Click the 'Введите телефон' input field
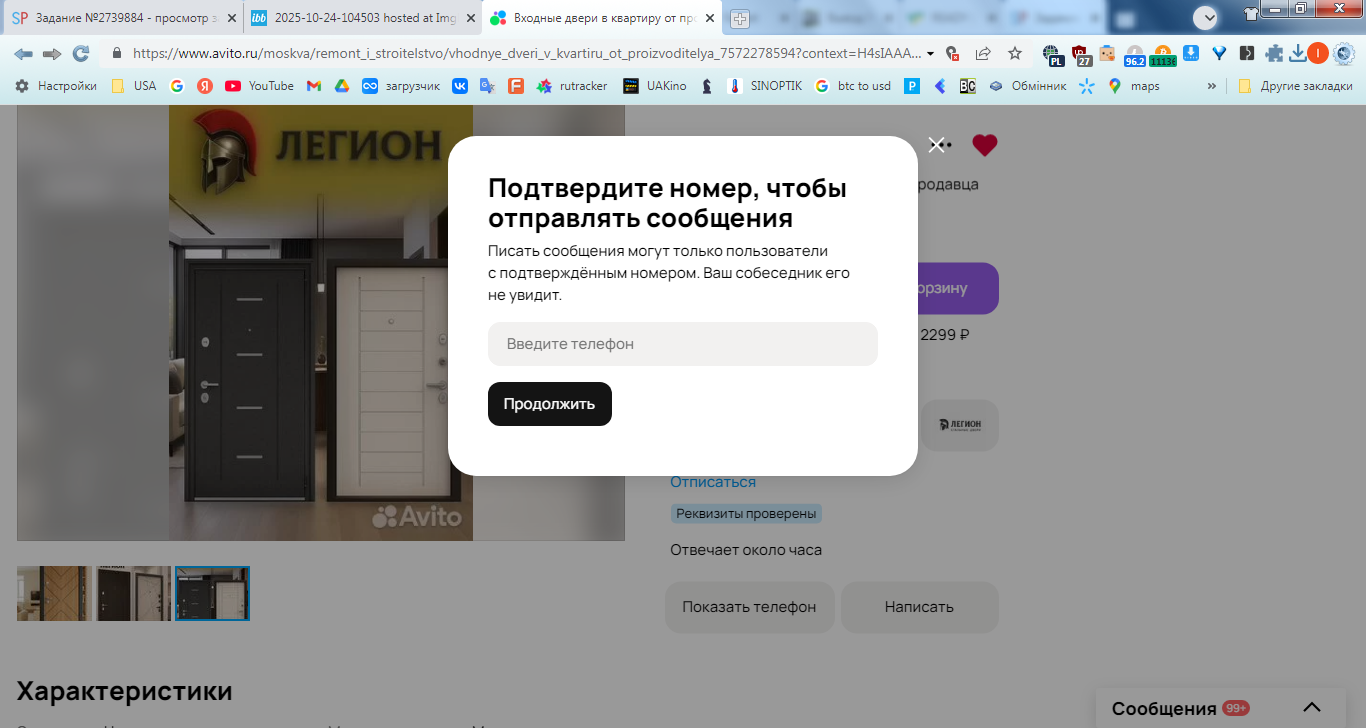Viewport: 1366px width, 728px height. (x=683, y=344)
